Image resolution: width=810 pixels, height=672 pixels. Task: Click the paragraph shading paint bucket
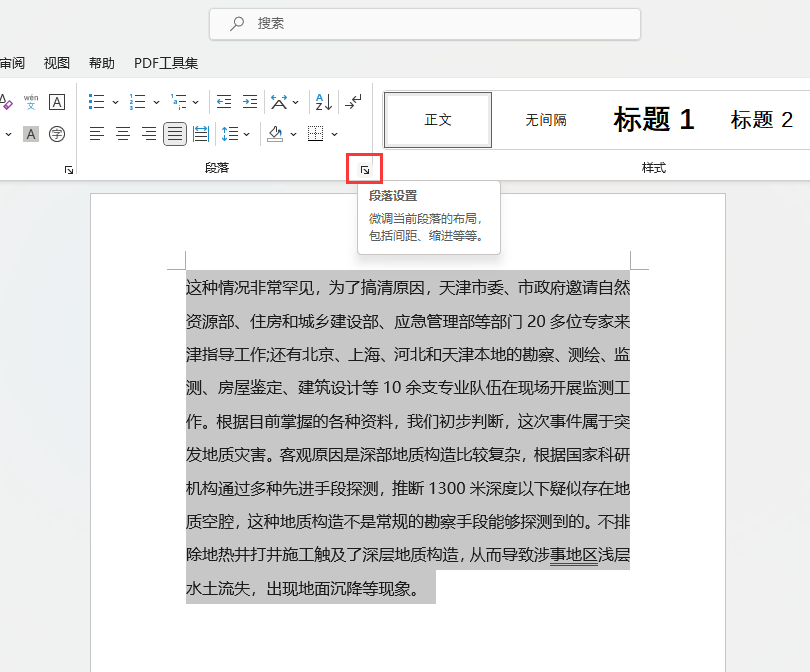pos(275,134)
